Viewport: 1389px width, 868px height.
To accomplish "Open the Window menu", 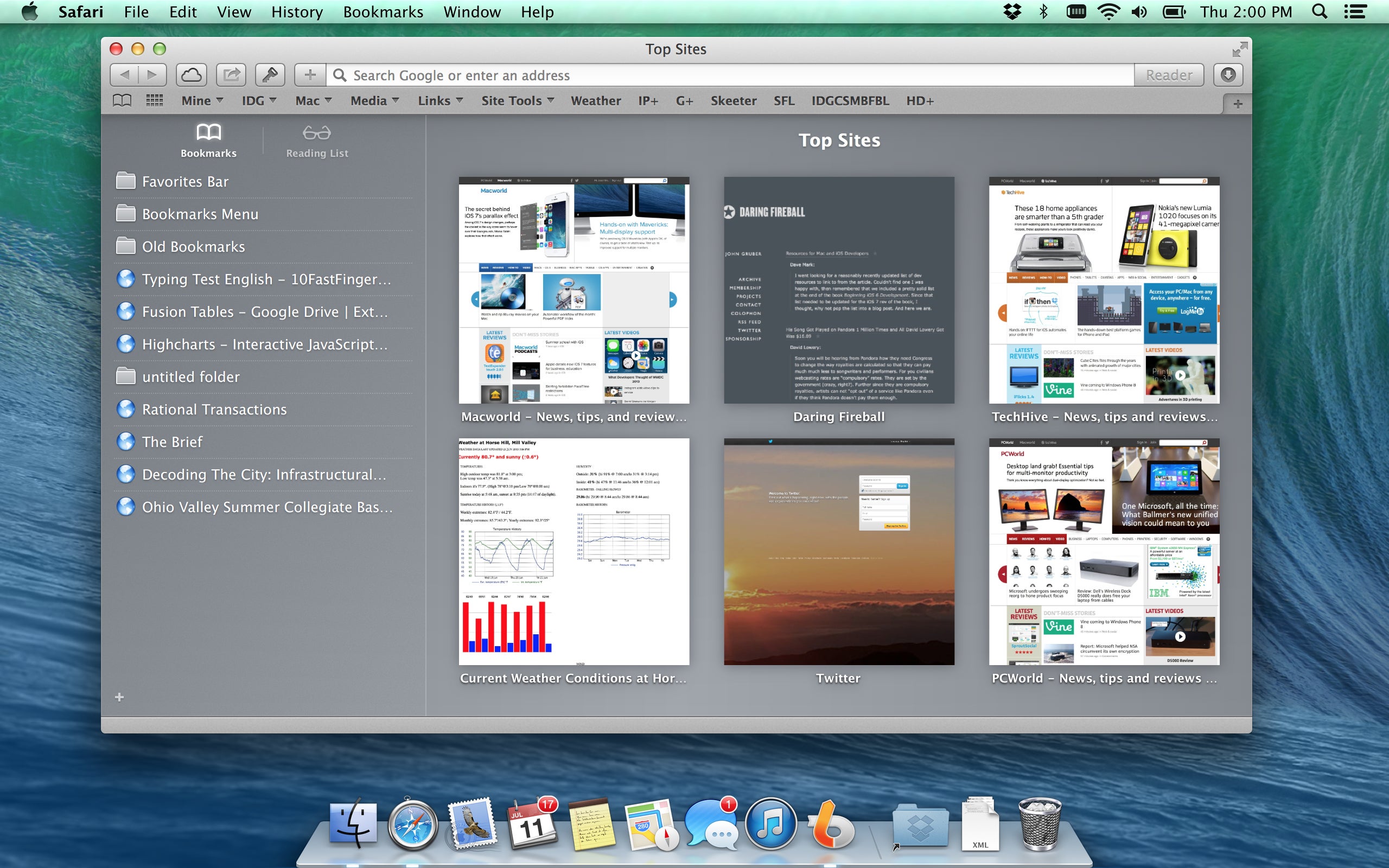I will (472, 11).
